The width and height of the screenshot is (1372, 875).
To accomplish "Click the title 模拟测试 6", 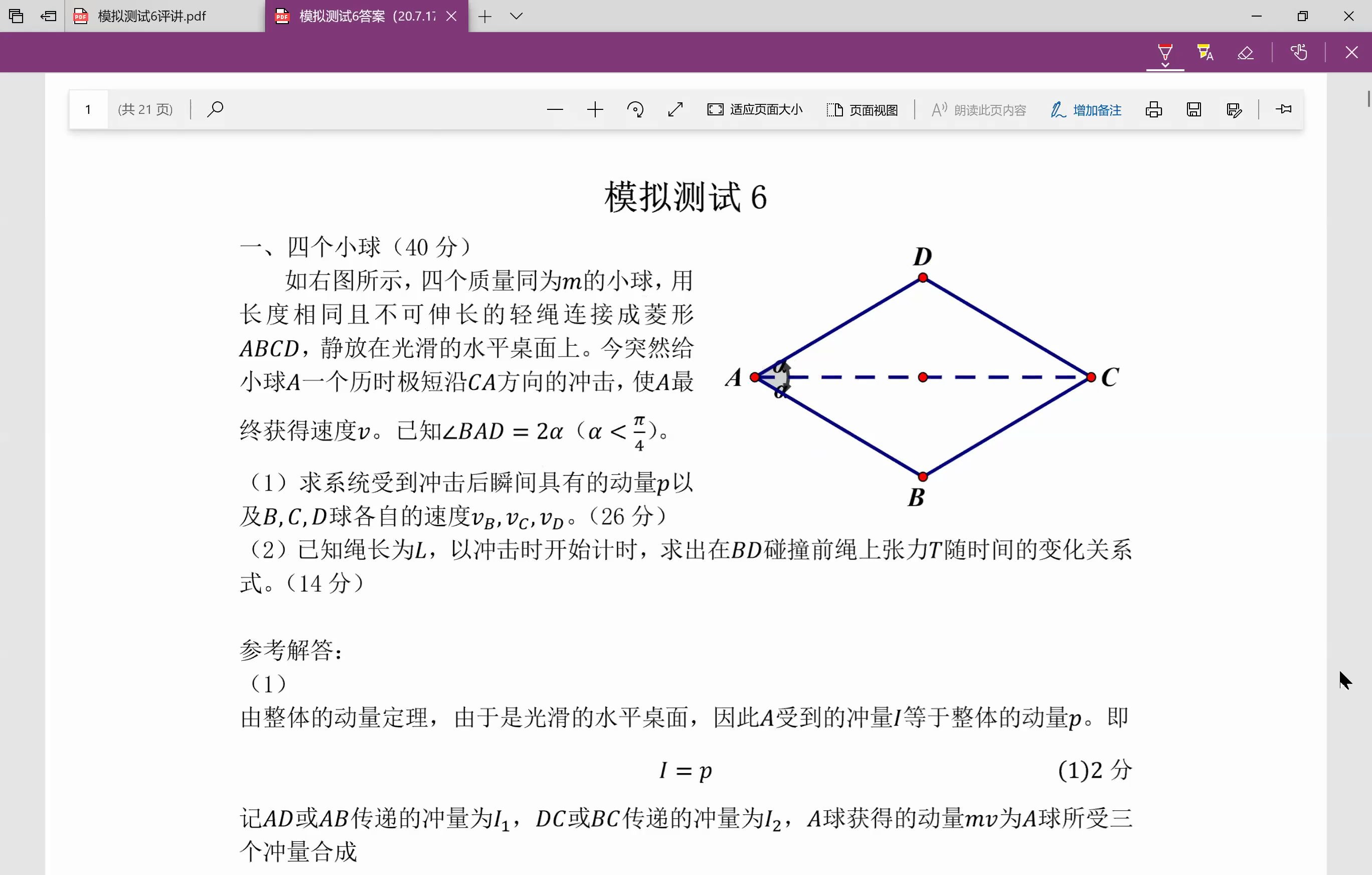I will tap(685, 197).
